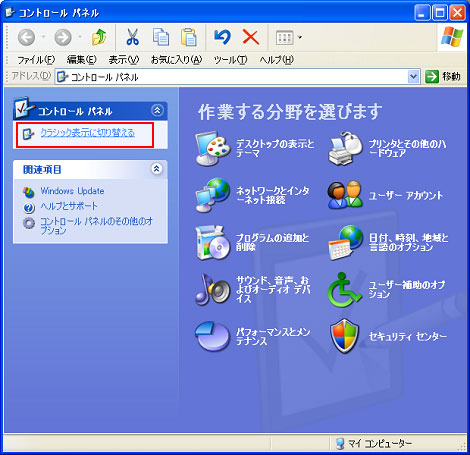
Task: Click the user accounts people icon
Action: click(x=345, y=195)
